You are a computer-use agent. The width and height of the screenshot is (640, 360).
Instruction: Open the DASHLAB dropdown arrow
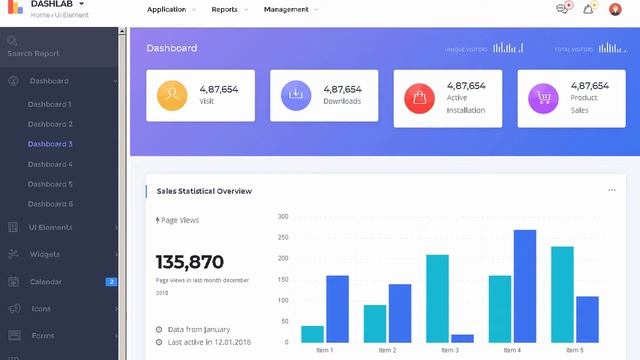81,4
